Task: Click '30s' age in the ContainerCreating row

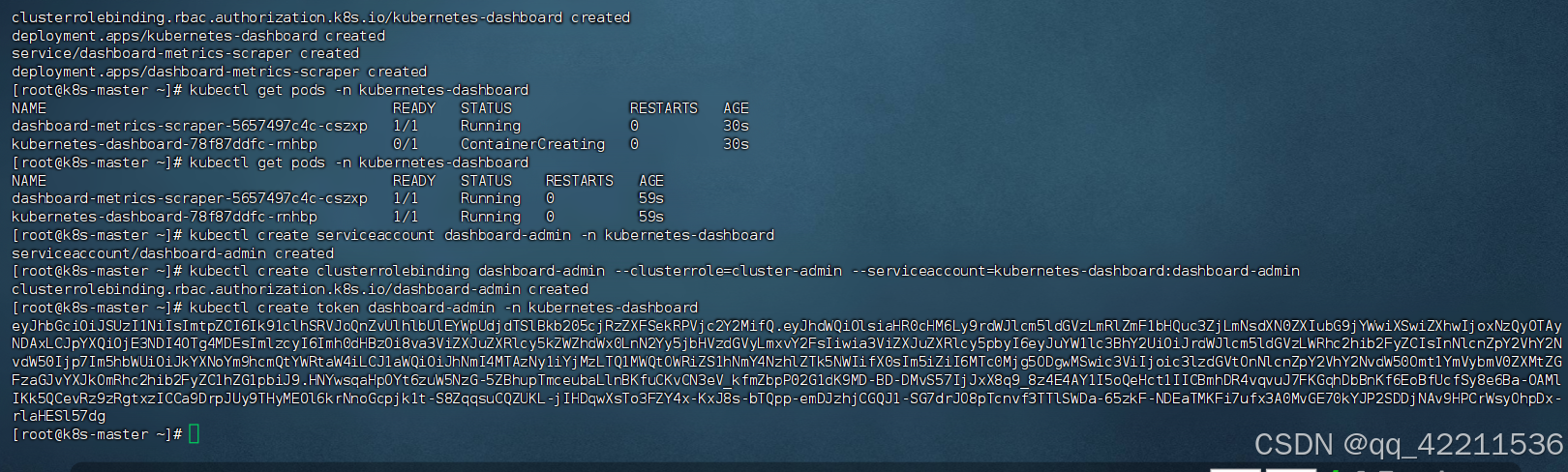Action: pos(736,144)
